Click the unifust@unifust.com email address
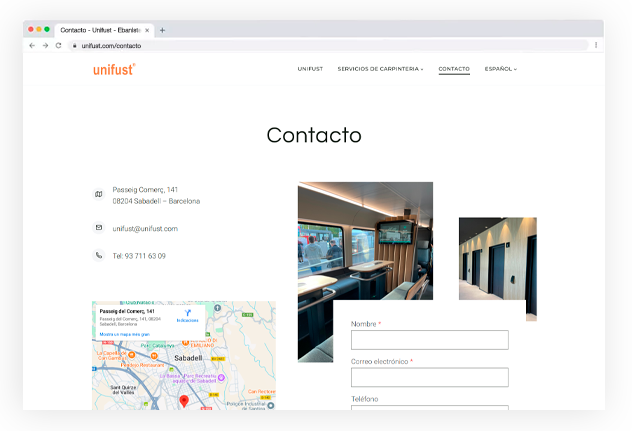Viewport: 632px width, 431px height. (x=145, y=229)
